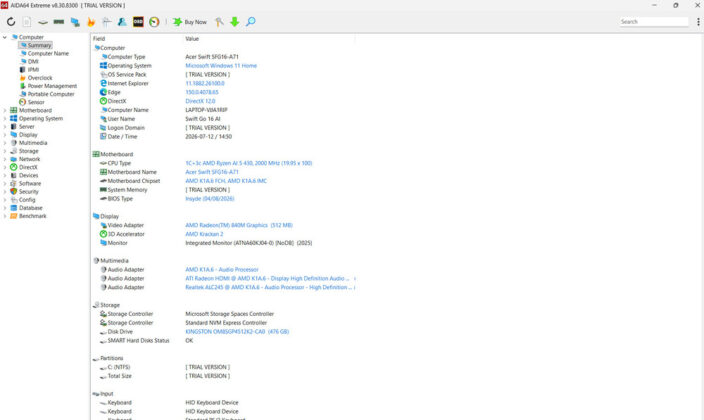Expand the Operating System tree node

[5, 119]
